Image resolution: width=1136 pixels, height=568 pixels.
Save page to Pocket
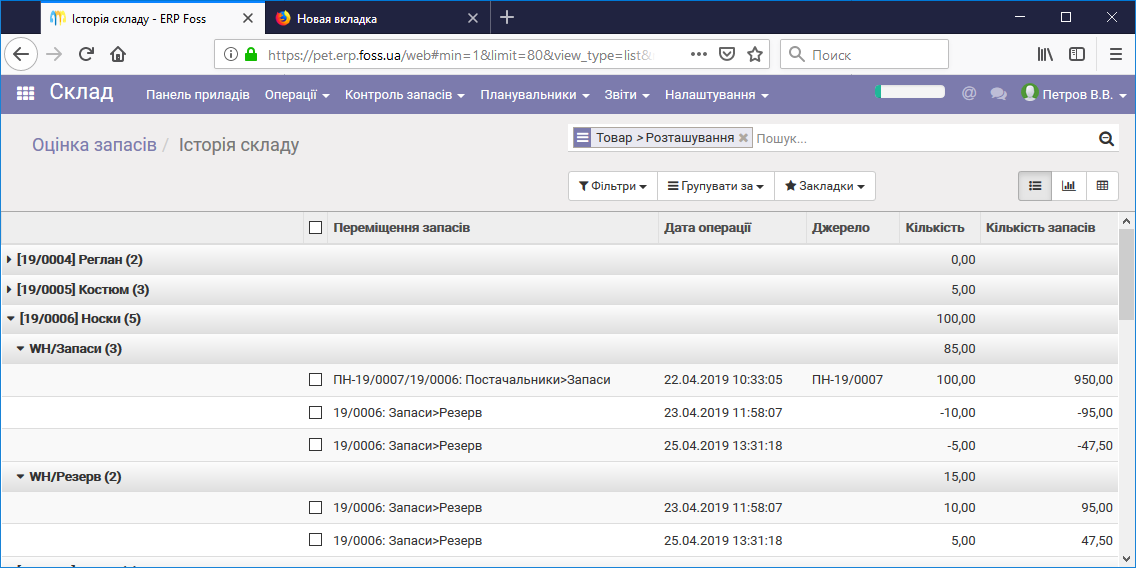727,54
